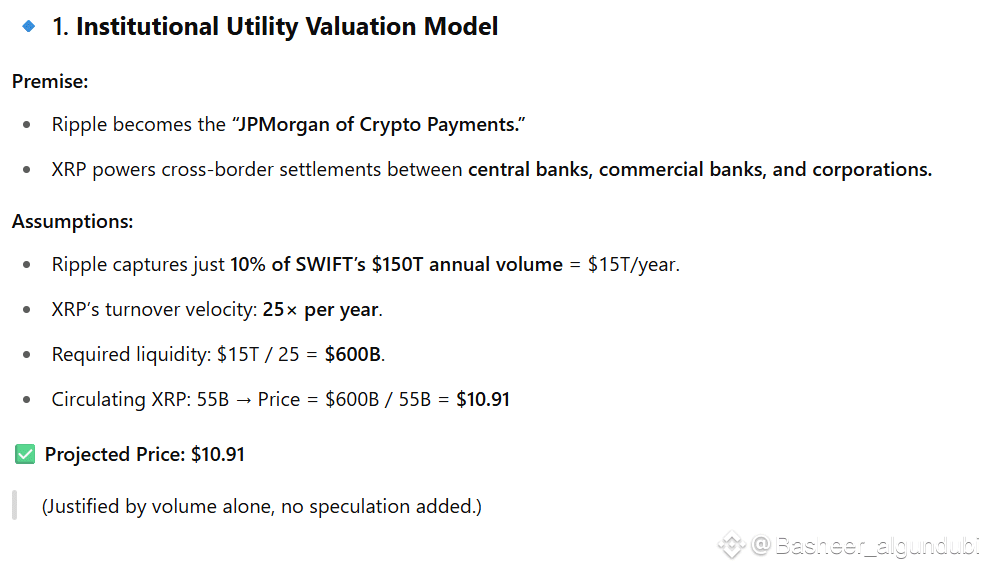The image size is (988, 570).
Task: Click the gray blockquote bar beside the note
Action: [x=14, y=506]
